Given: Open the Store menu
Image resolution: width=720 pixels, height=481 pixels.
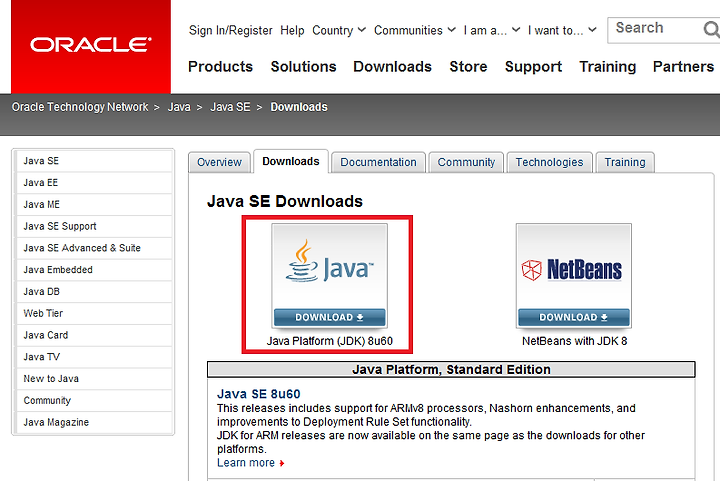Looking at the screenshot, I should click(x=468, y=67).
